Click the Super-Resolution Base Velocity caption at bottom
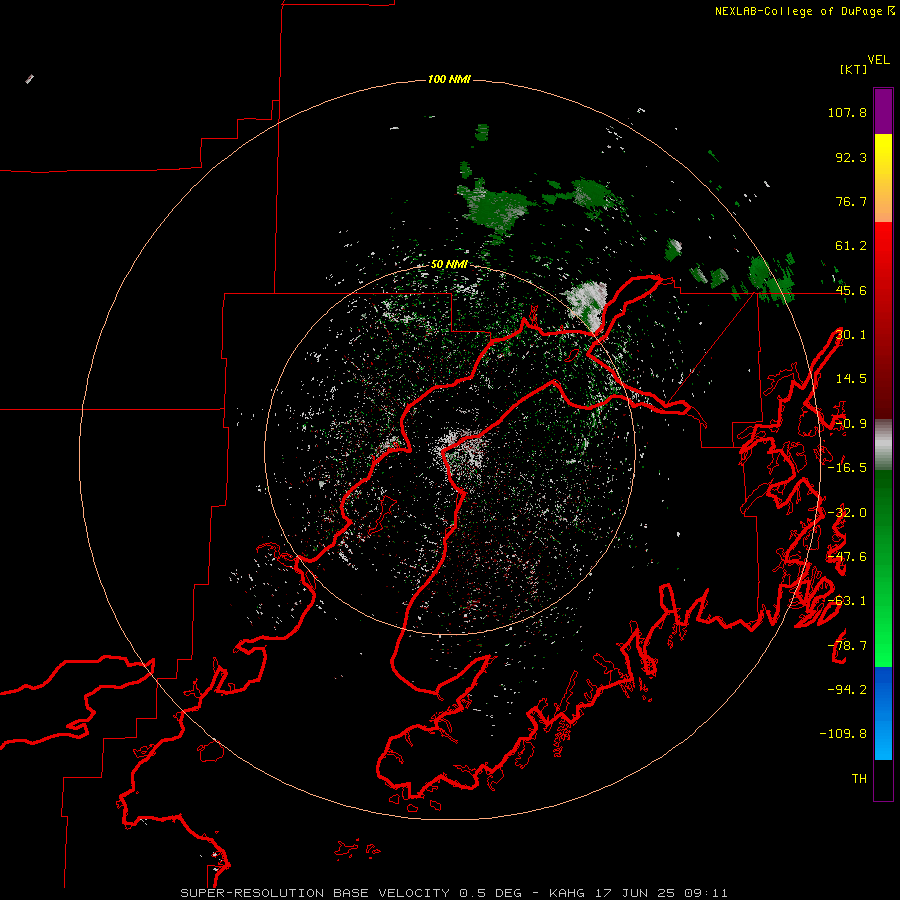 pos(454,893)
